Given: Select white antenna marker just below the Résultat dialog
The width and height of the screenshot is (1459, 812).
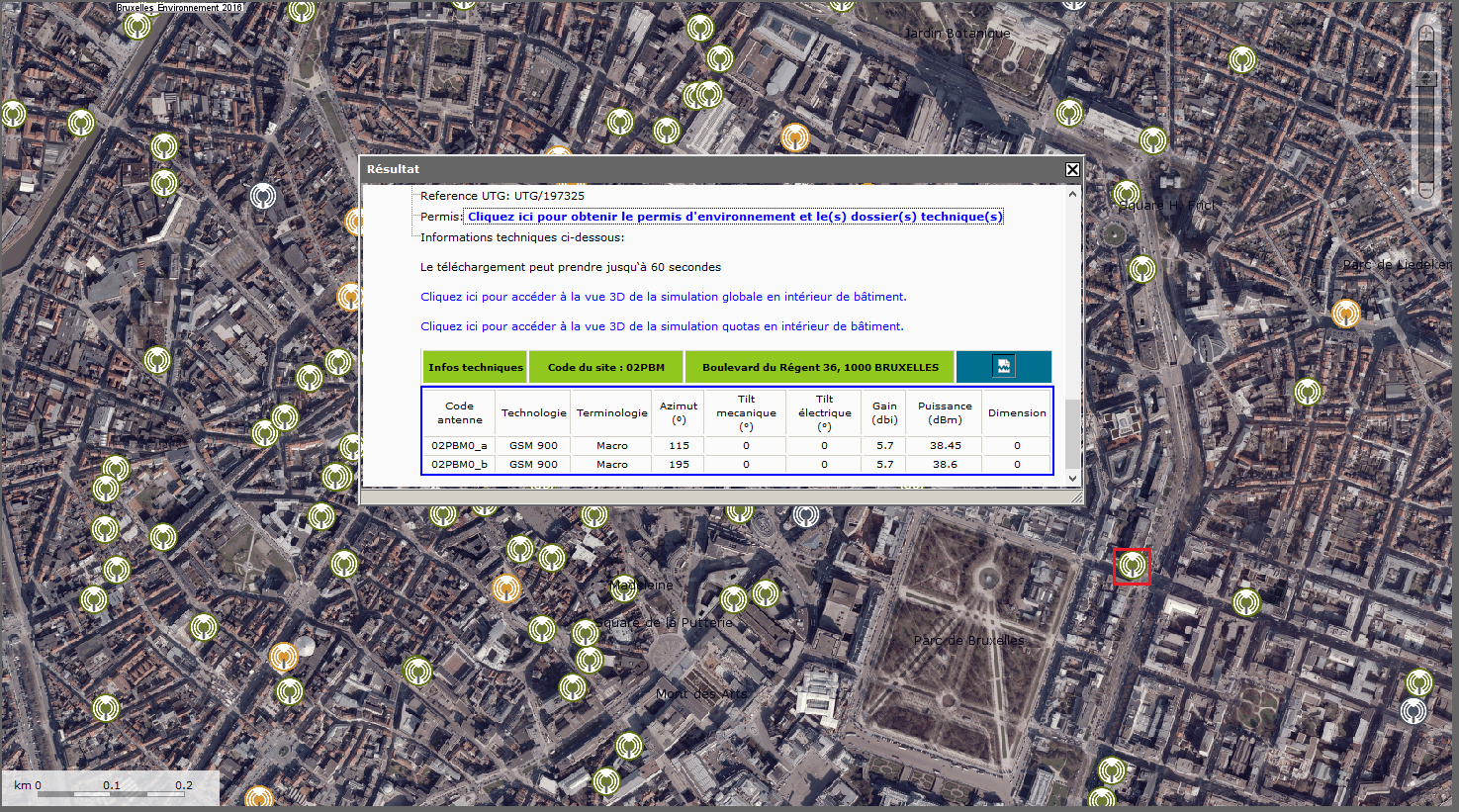Looking at the screenshot, I should click(805, 515).
